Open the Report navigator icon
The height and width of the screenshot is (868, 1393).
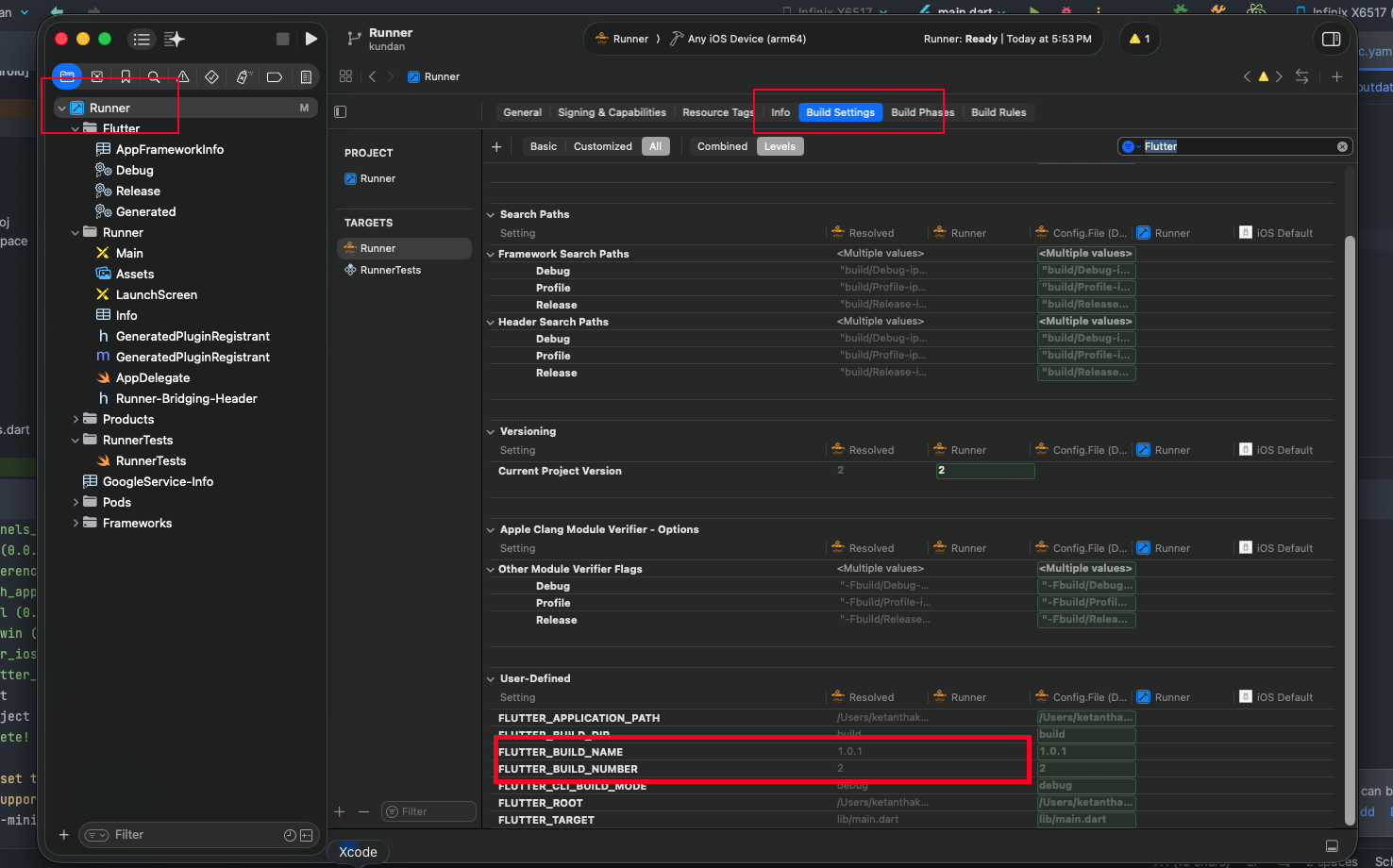click(x=306, y=76)
